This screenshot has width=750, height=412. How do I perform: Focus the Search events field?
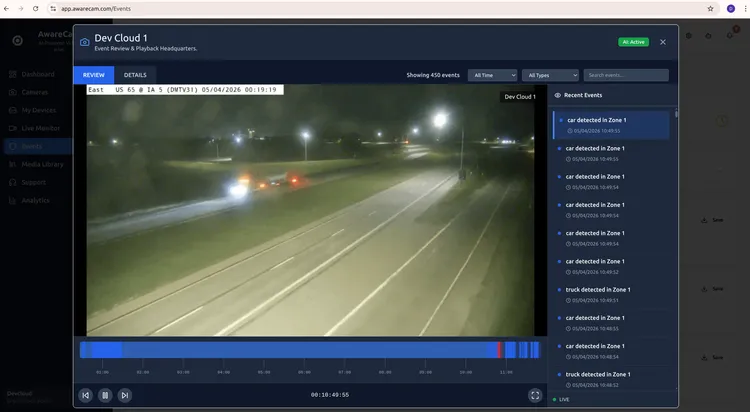coord(626,75)
